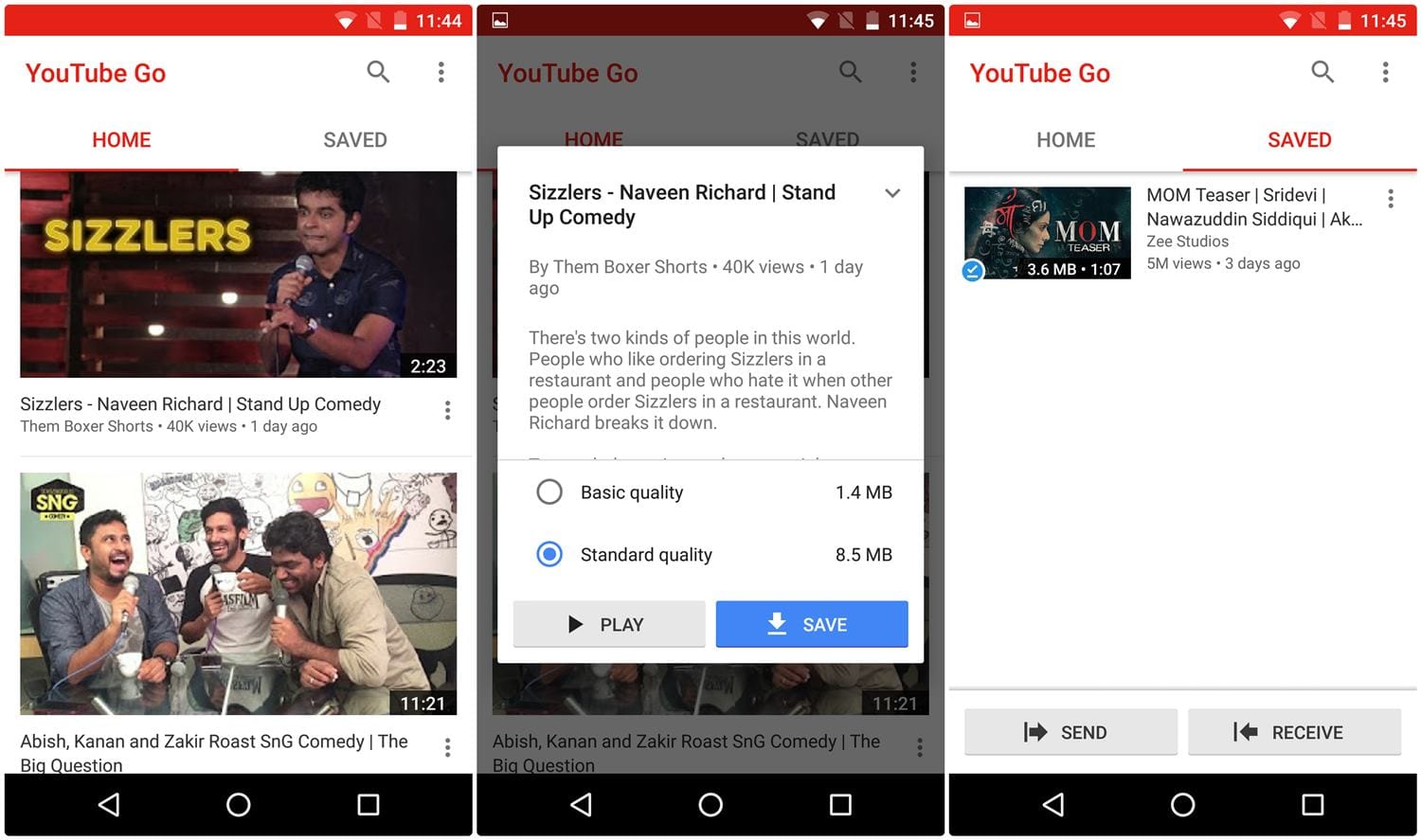Tap Android recents button on Saved screen

(1313, 805)
